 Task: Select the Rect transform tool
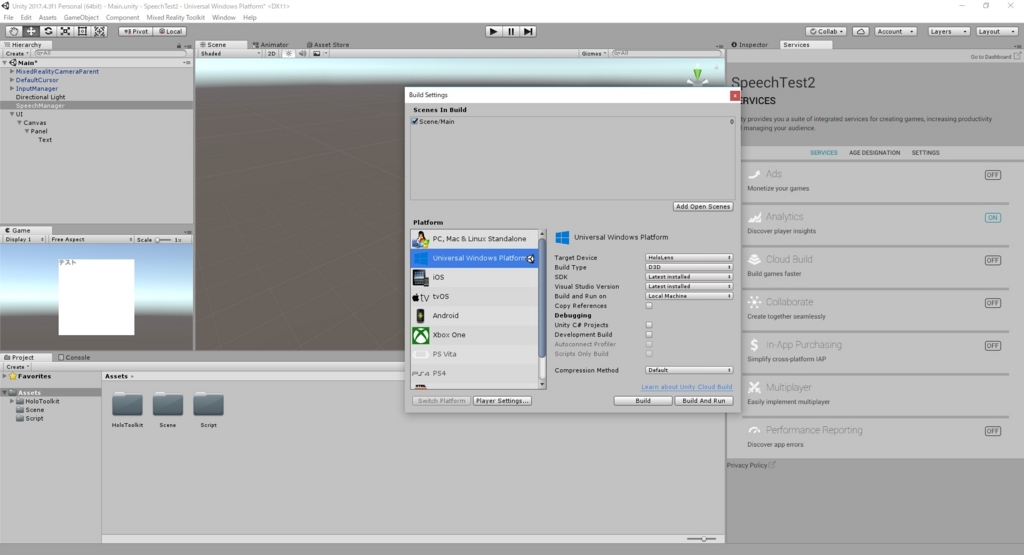tap(82, 31)
